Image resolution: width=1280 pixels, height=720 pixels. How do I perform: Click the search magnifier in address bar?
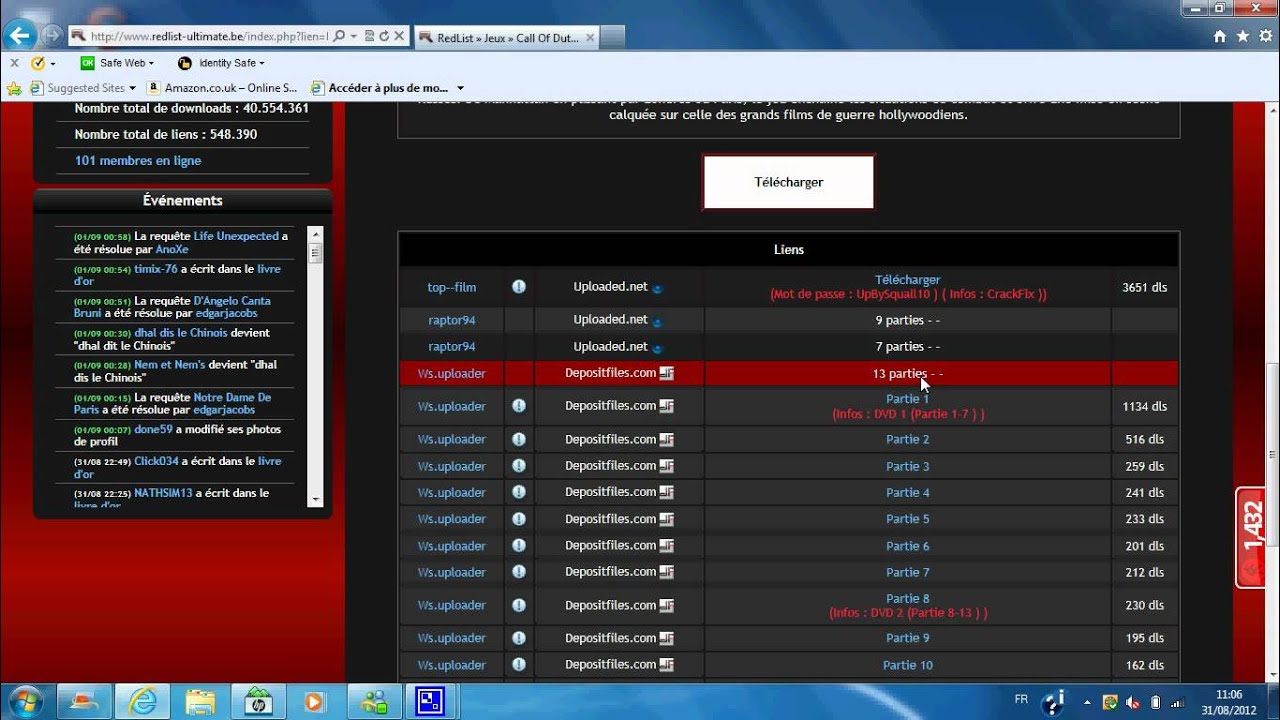(x=339, y=36)
